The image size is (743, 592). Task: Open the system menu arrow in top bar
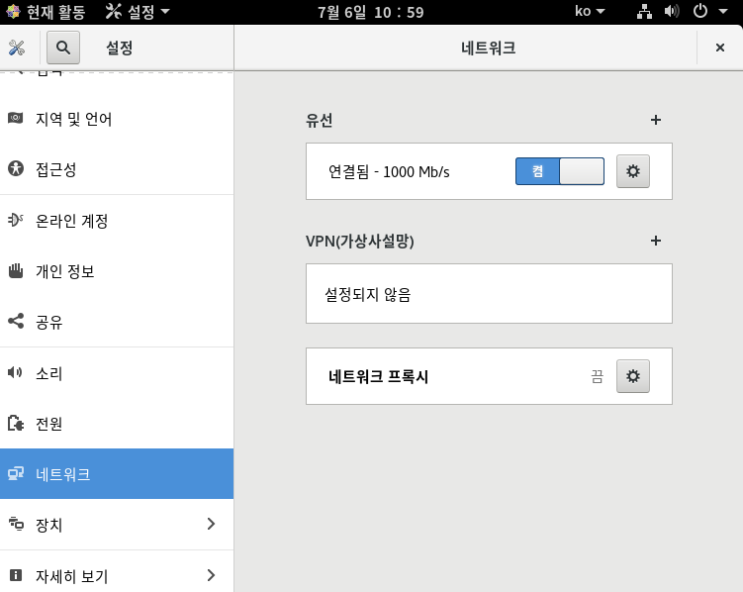(723, 11)
